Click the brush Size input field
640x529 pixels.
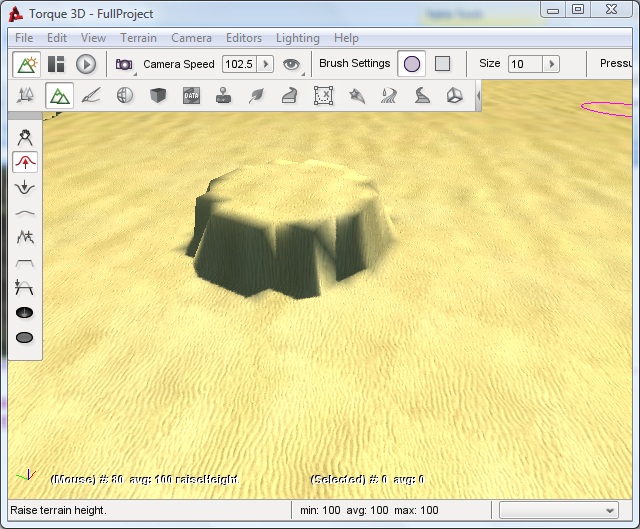tap(524, 64)
